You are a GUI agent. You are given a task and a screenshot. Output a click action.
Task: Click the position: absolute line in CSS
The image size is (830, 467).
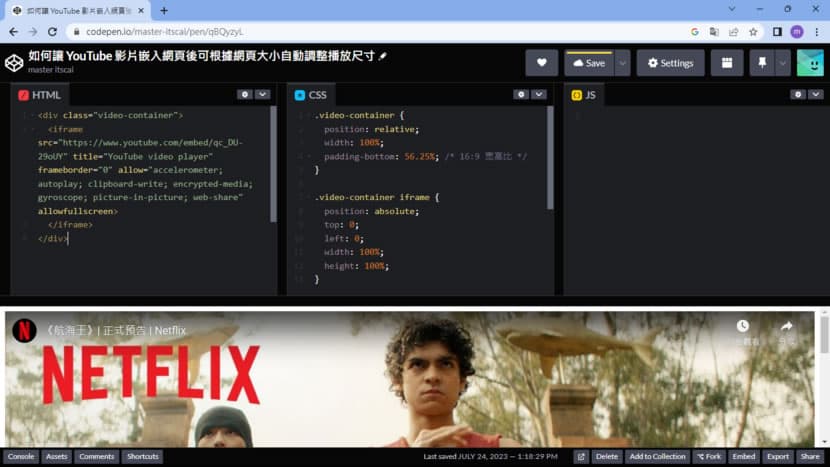point(372,211)
